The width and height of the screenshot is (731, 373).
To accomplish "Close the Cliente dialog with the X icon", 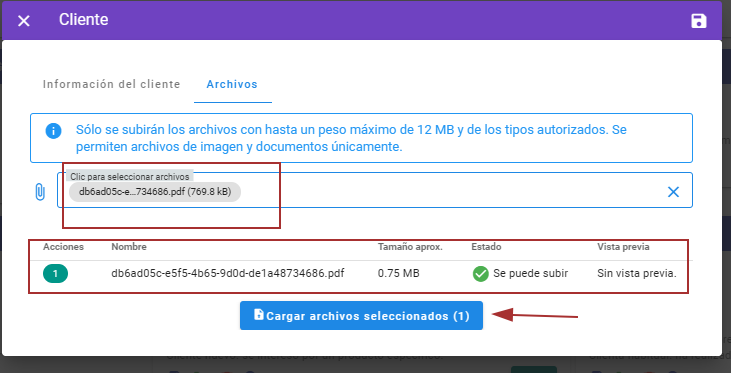I will [x=24, y=21].
